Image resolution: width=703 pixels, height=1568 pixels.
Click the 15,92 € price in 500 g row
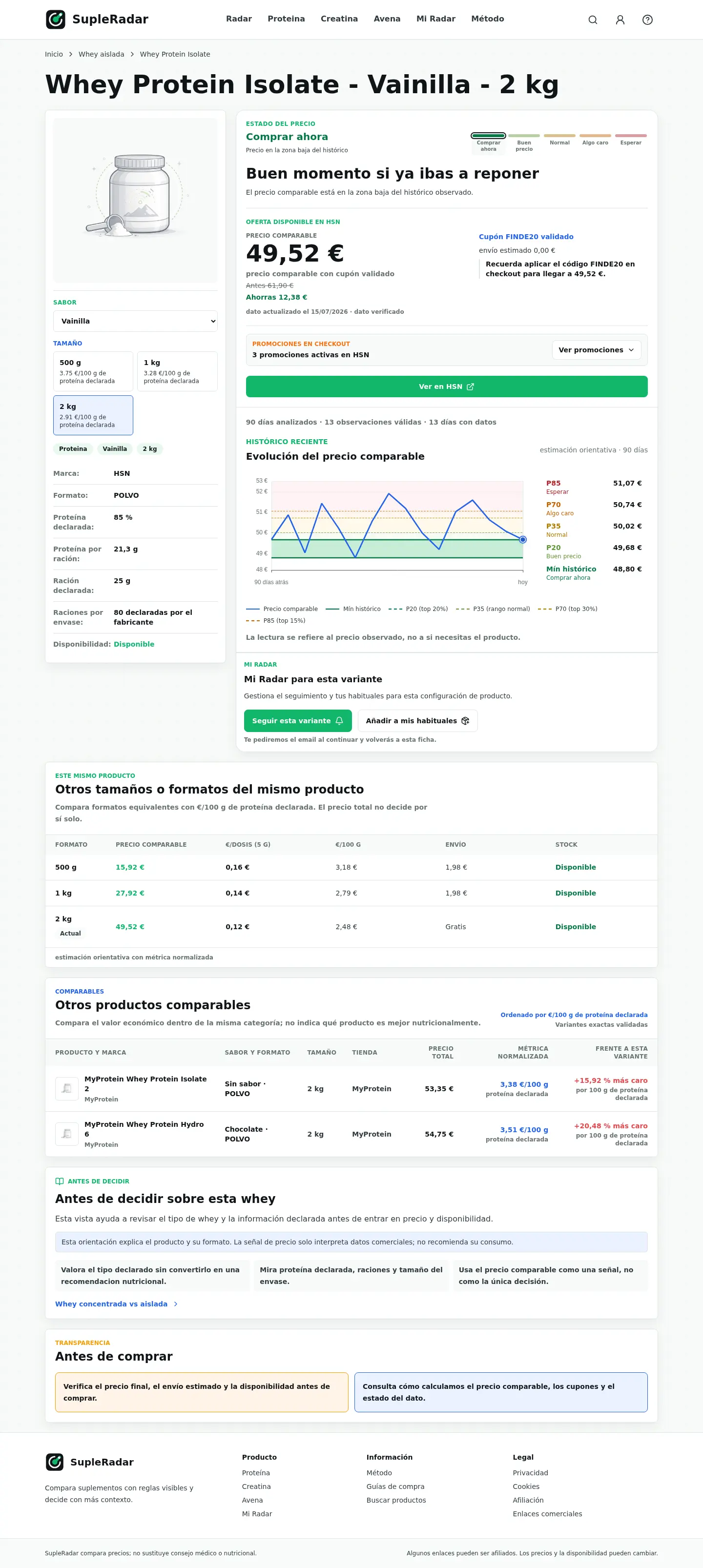click(x=130, y=867)
